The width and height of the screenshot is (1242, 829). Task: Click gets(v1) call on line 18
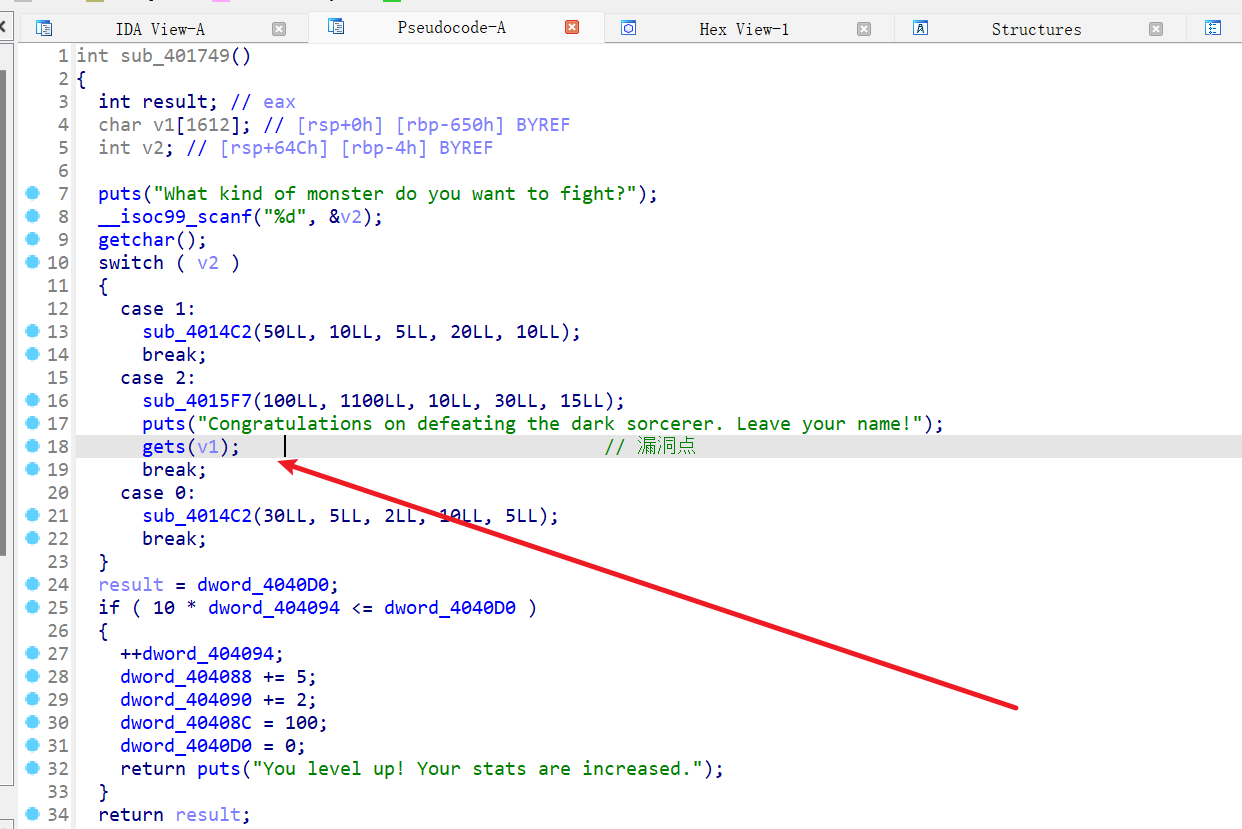191,446
